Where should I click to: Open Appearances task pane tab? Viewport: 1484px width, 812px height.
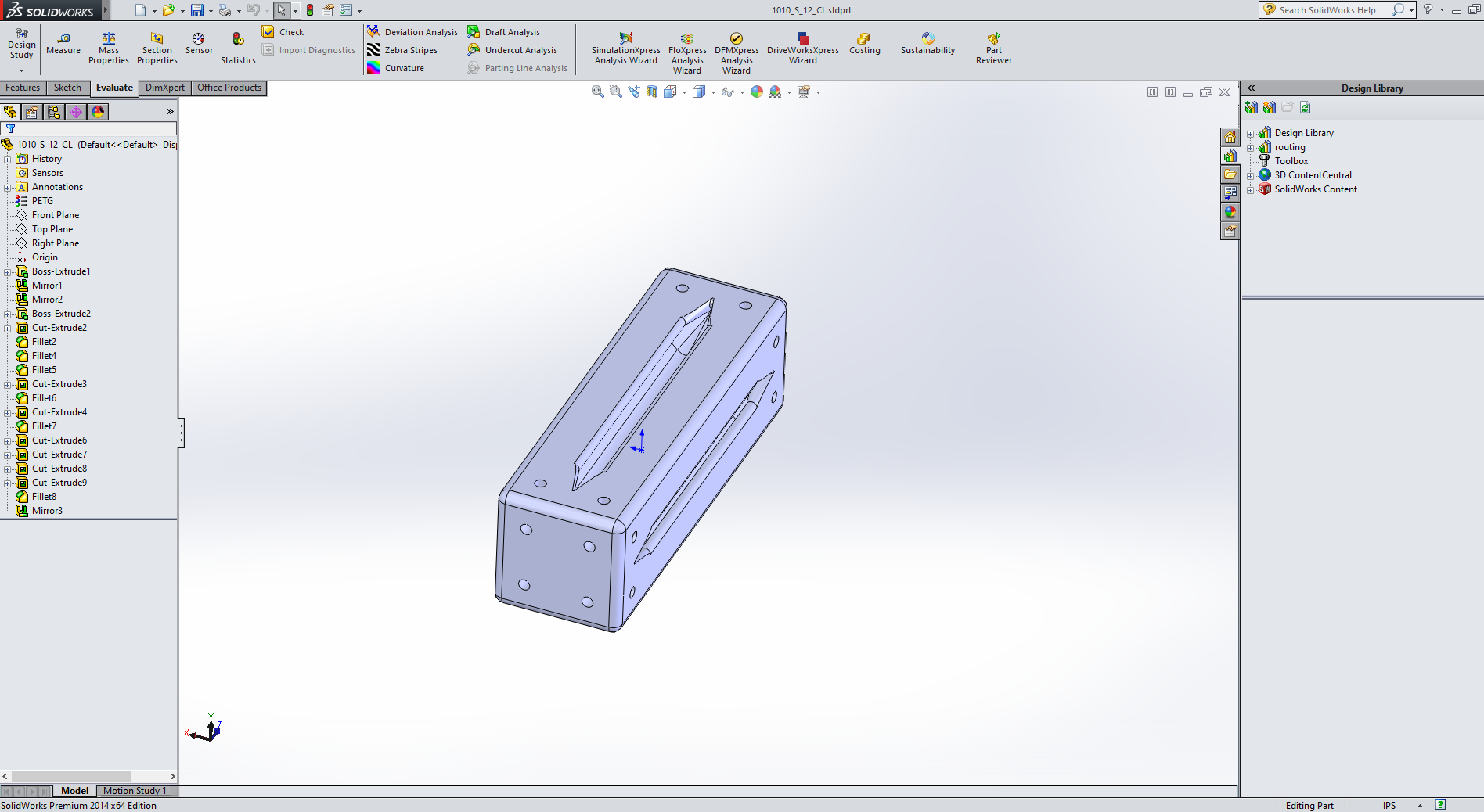[1230, 212]
